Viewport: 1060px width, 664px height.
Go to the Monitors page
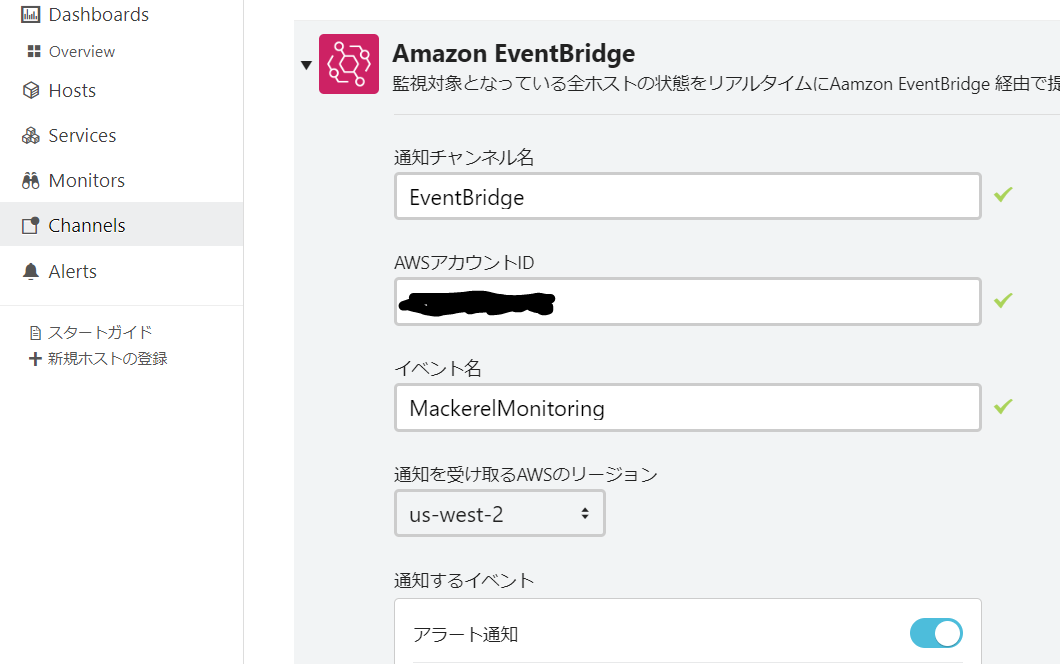[87, 181]
